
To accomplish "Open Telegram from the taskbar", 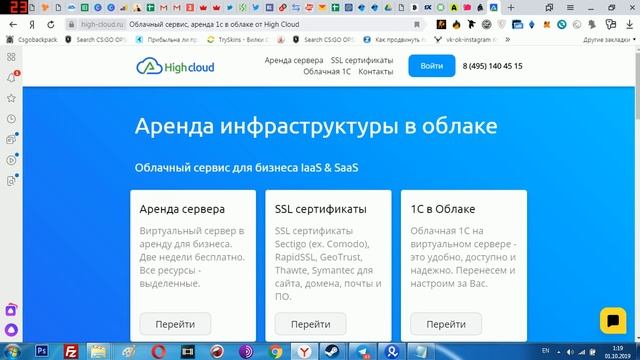I will pos(362,351).
